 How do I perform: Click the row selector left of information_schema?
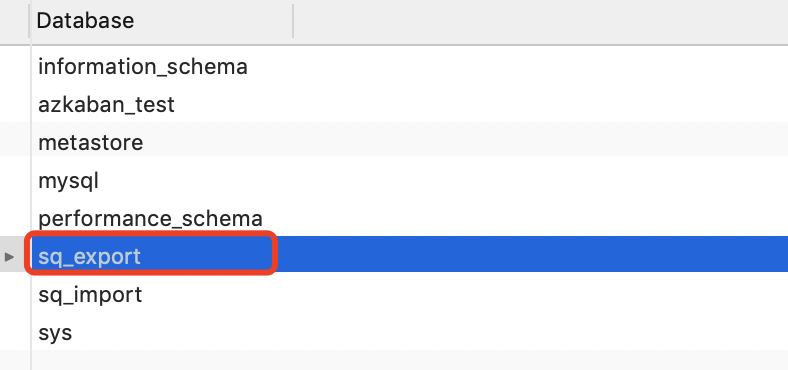pyautogui.click(x=15, y=66)
